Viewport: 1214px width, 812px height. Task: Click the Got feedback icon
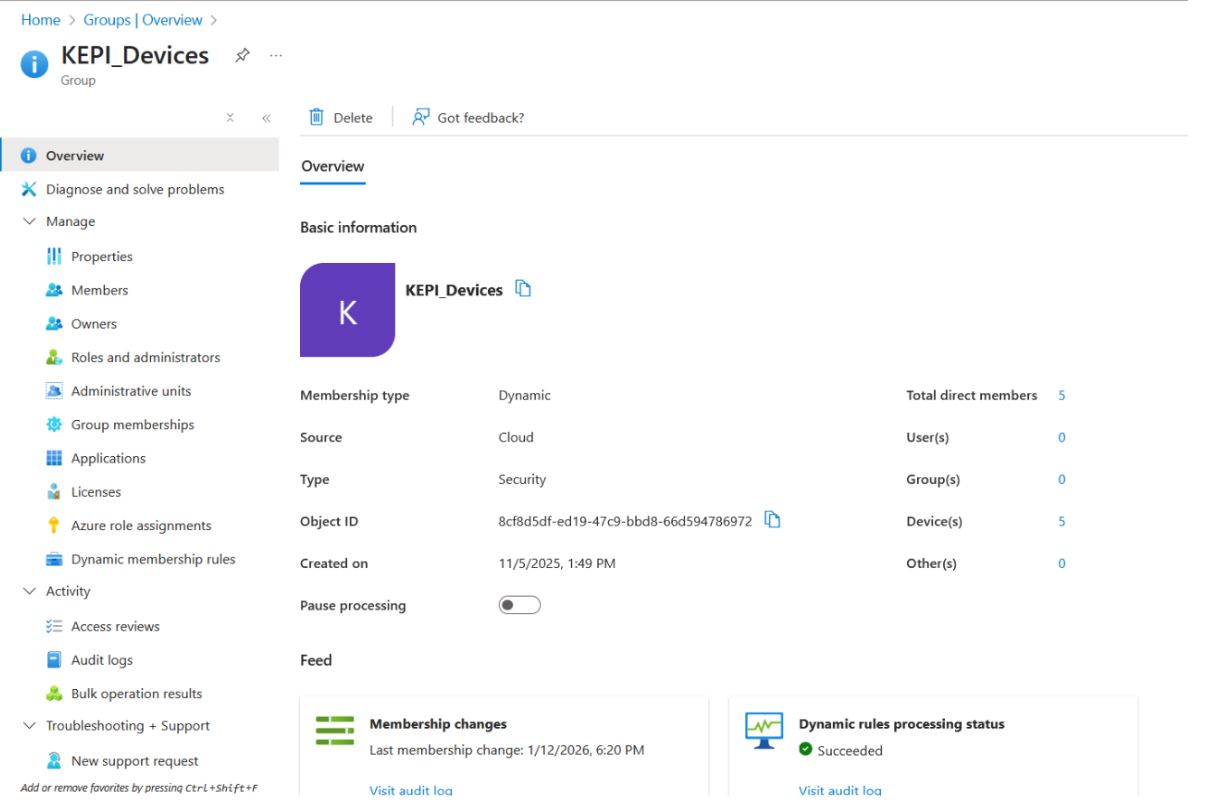421,117
